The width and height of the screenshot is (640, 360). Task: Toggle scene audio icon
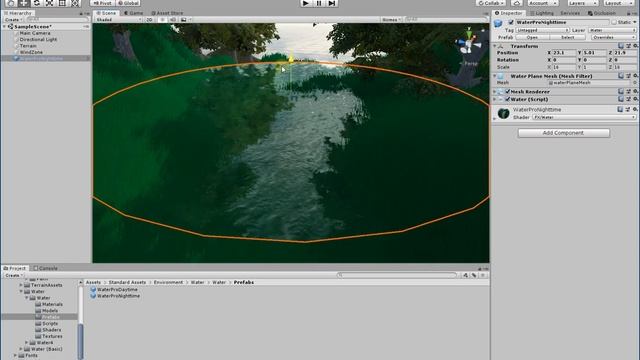pos(173,20)
